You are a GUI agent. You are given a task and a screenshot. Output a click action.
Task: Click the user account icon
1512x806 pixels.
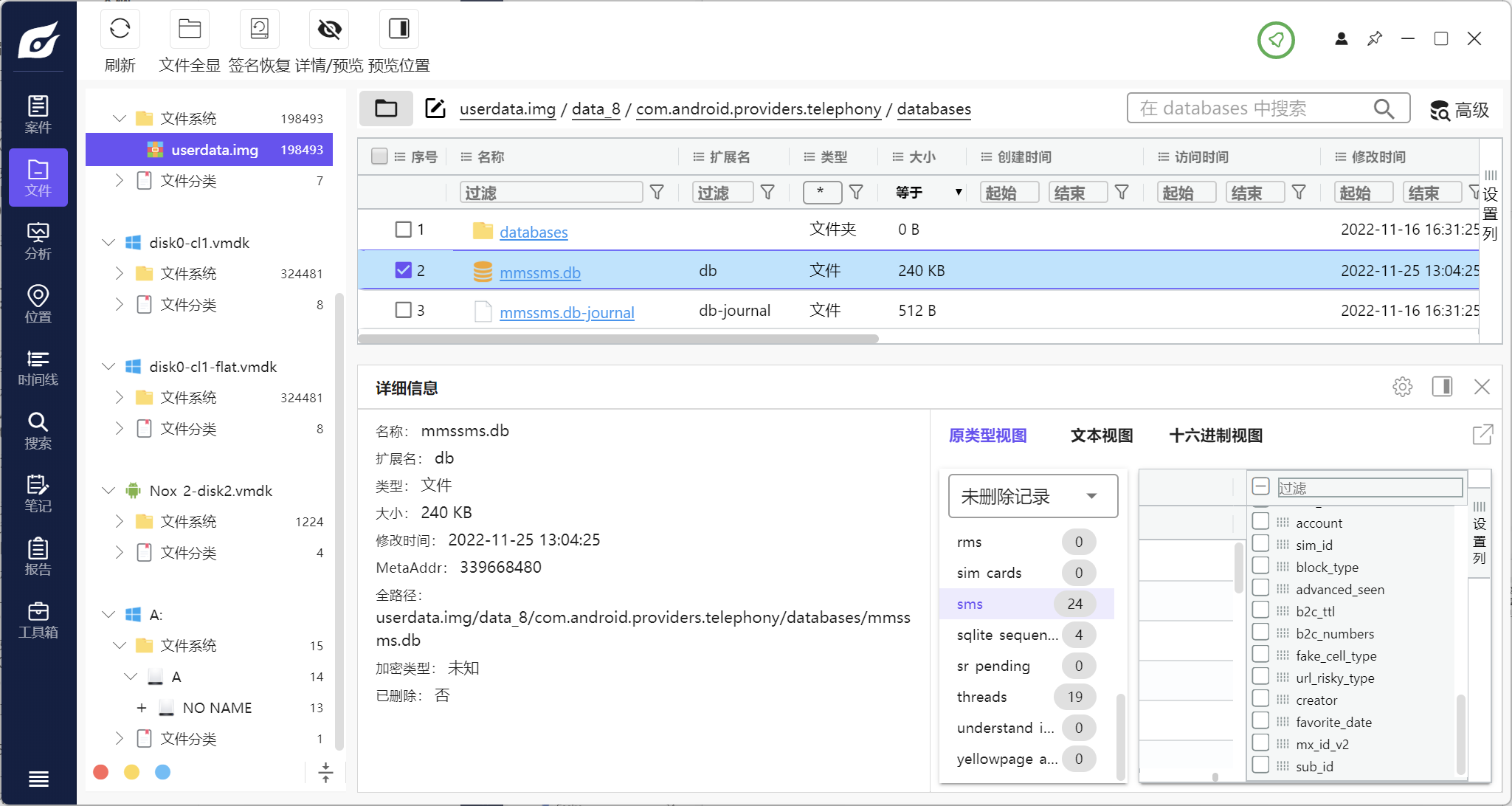pos(1342,38)
